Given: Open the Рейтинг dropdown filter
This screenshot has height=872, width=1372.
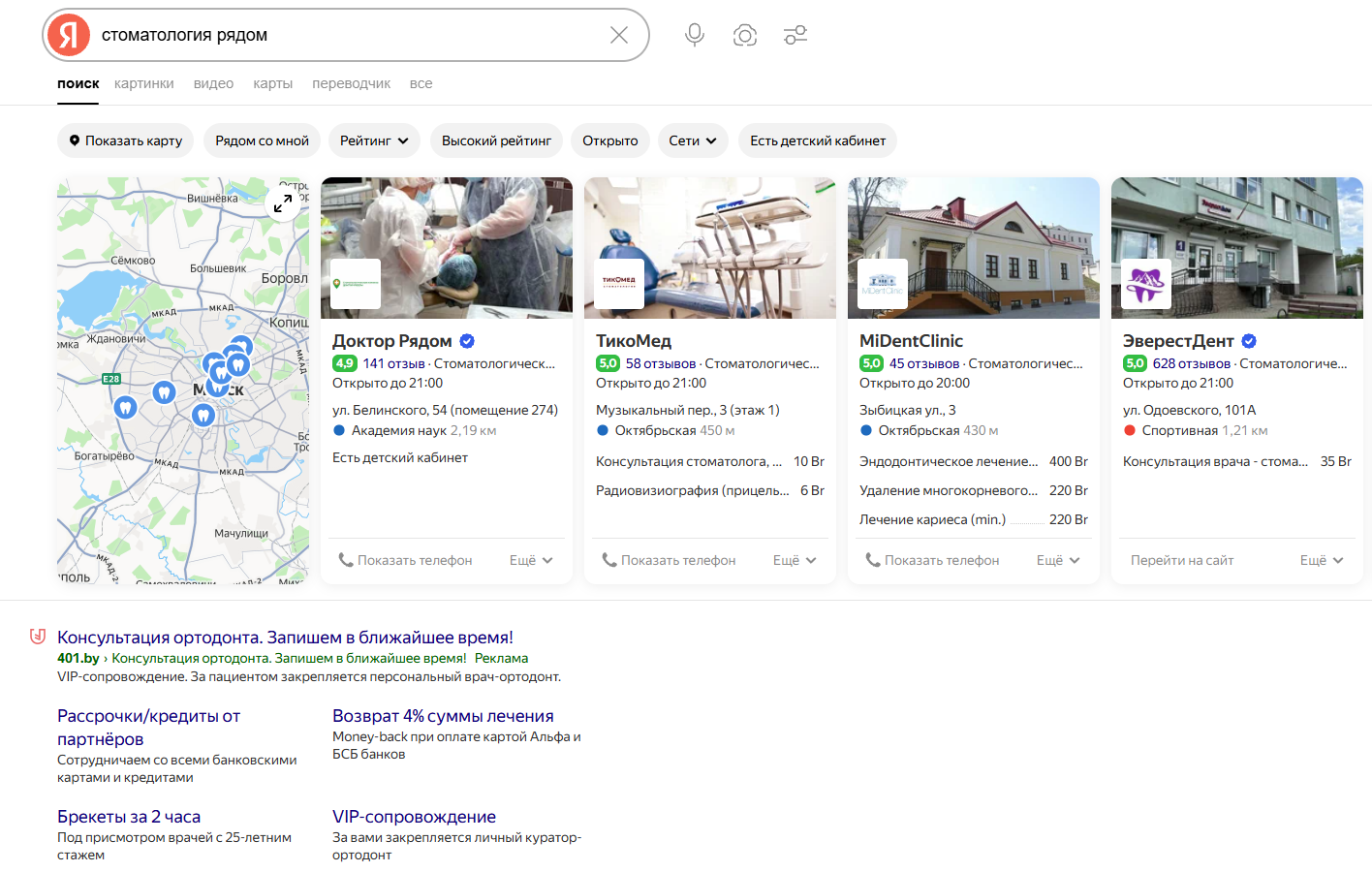Looking at the screenshot, I should [374, 140].
